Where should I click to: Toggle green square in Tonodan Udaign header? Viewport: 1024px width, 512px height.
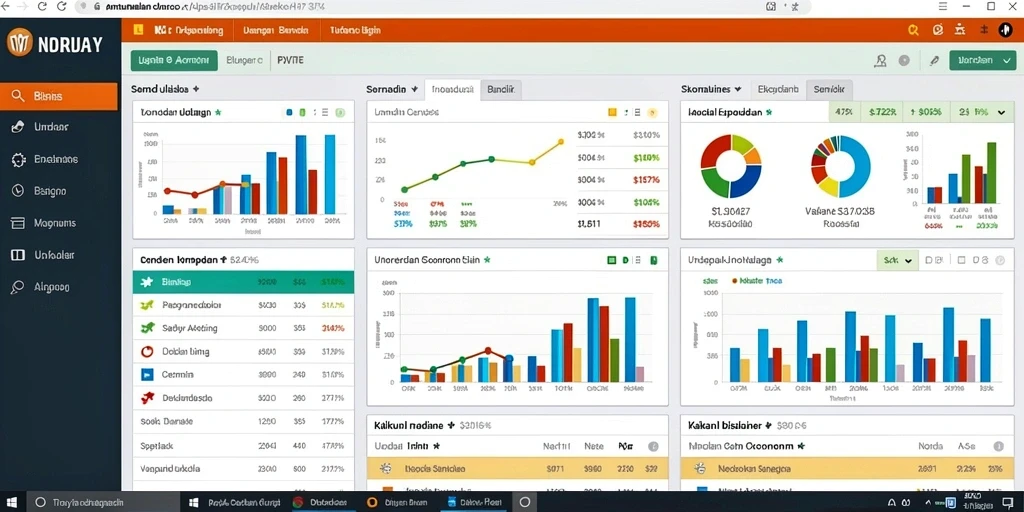[x=302, y=112]
